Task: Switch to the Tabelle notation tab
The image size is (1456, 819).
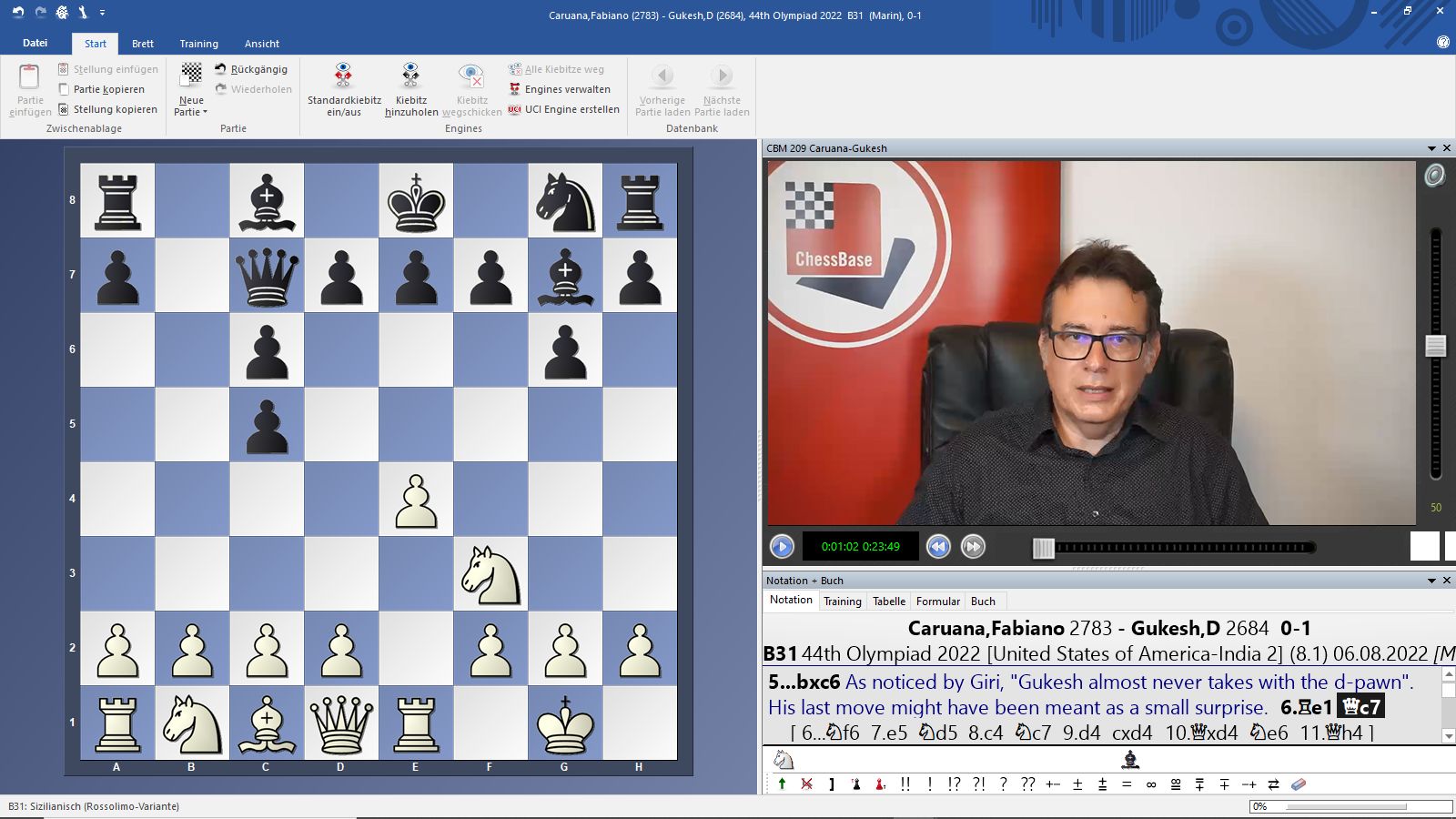Action: click(888, 601)
